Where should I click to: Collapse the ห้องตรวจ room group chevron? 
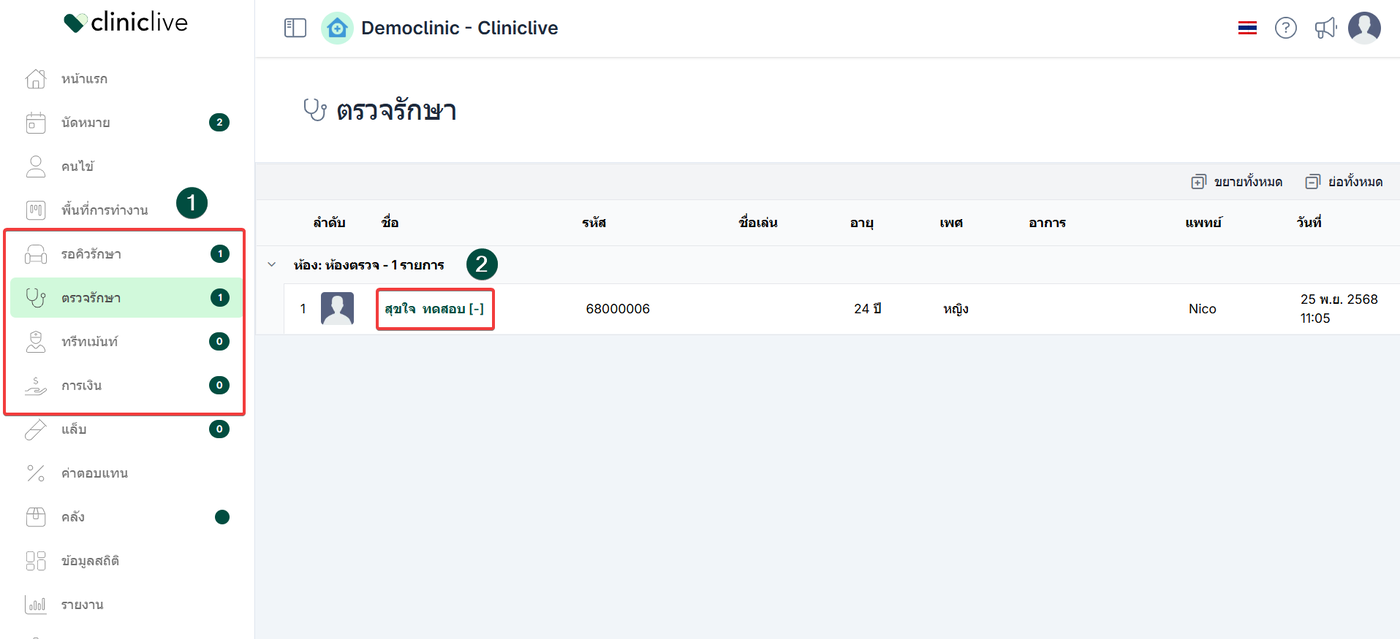click(271, 265)
